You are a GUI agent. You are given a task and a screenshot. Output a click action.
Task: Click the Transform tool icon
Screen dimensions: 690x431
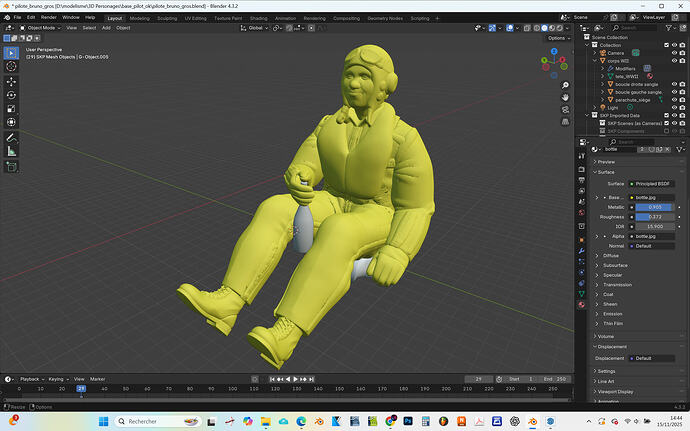(11, 123)
